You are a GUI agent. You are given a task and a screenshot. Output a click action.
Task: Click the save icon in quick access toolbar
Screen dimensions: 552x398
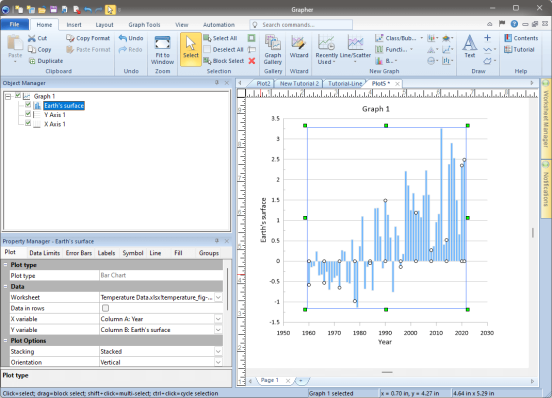click(x=53, y=10)
